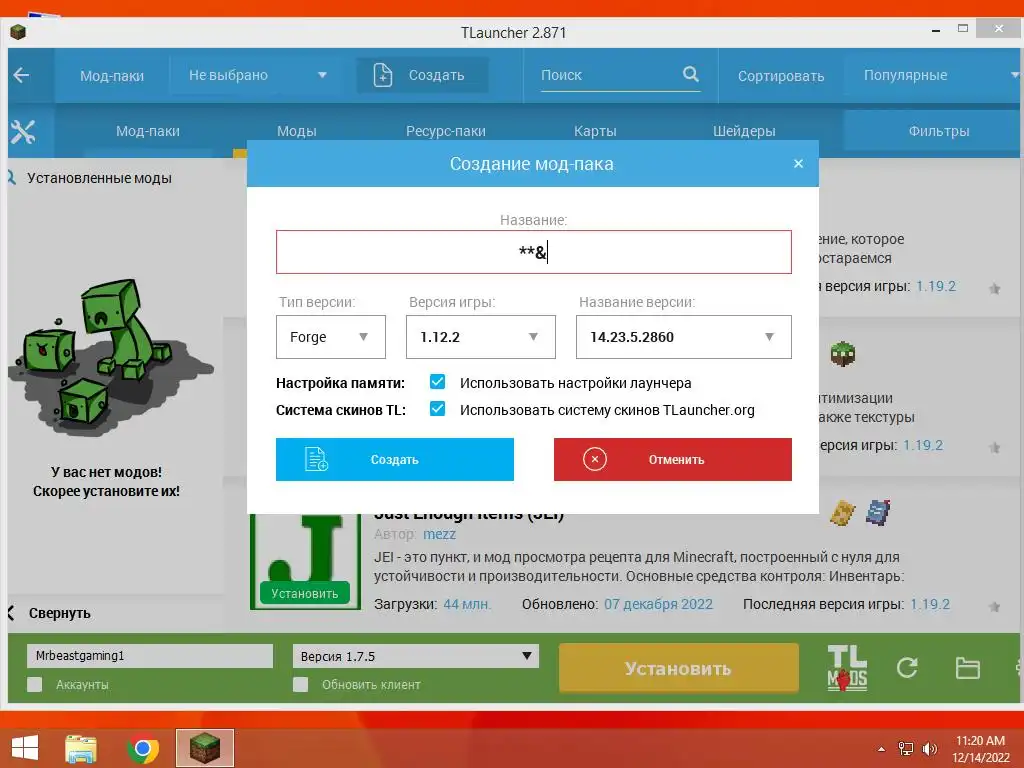Screen dimensions: 1024x768
Task: Click the 'Создать' button in top toolbar
Action: pyautogui.click(x=422, y=75)
